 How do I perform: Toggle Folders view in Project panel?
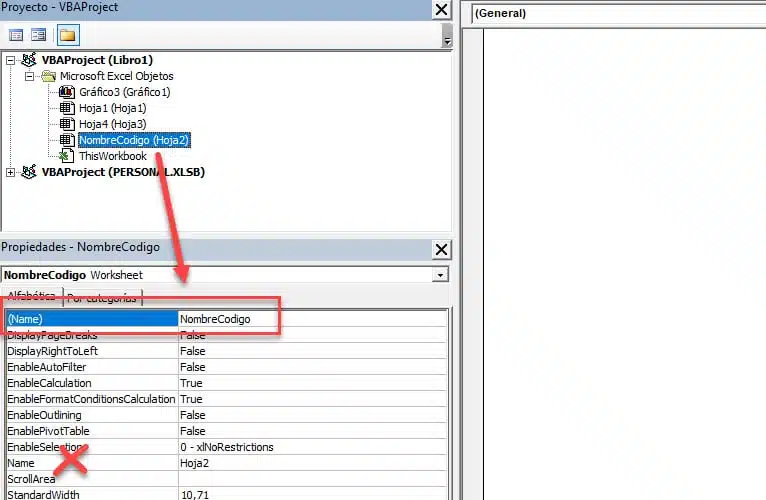[67, 35]
